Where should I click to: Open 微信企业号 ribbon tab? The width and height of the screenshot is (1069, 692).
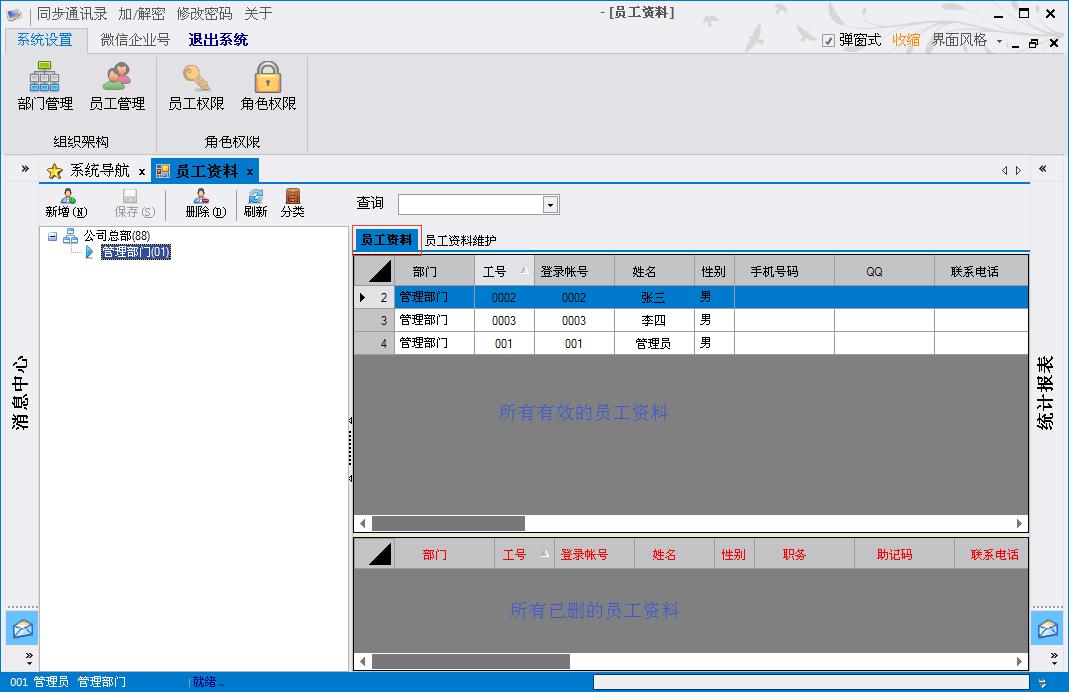135,40
